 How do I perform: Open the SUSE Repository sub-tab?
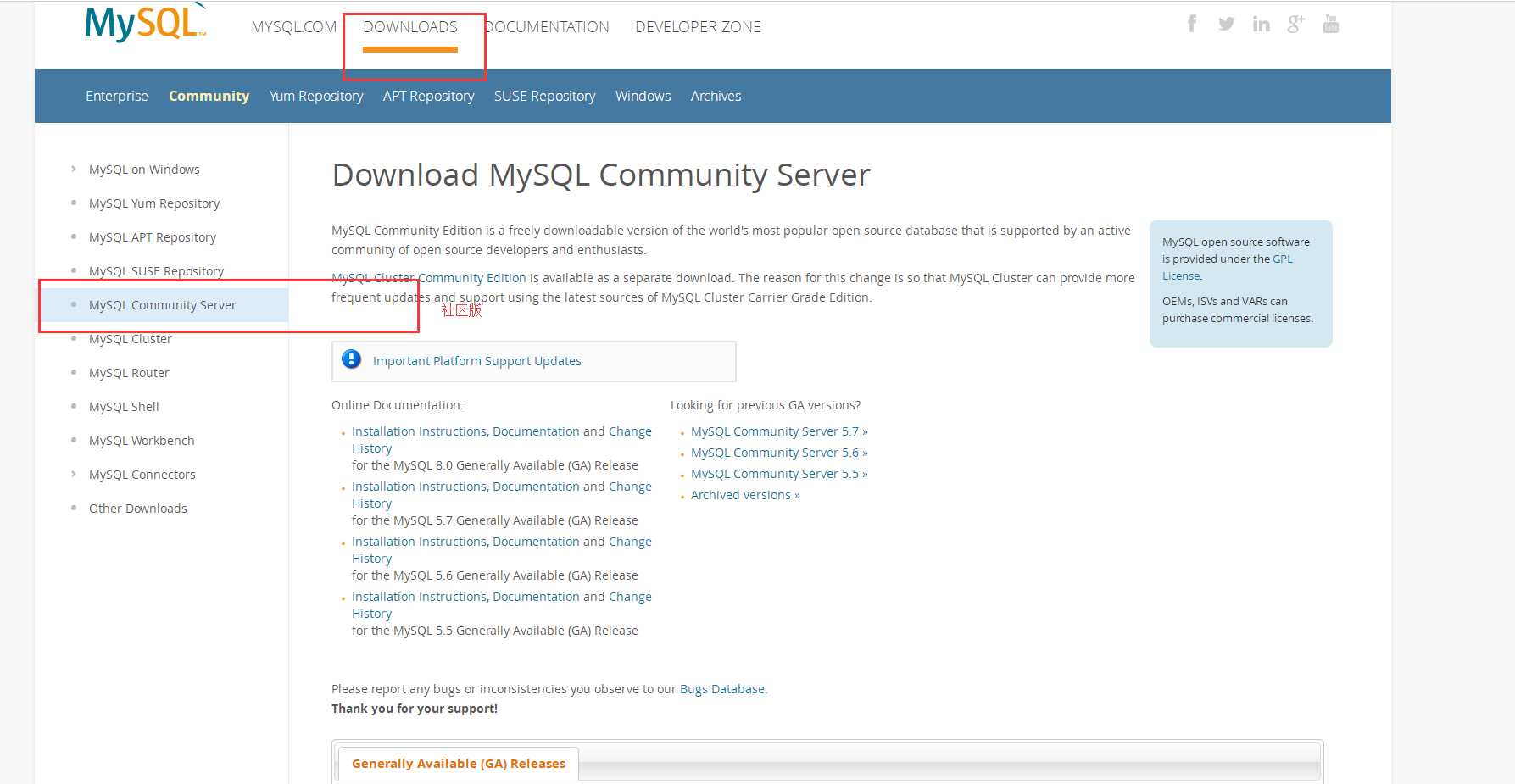coord(544,96)
